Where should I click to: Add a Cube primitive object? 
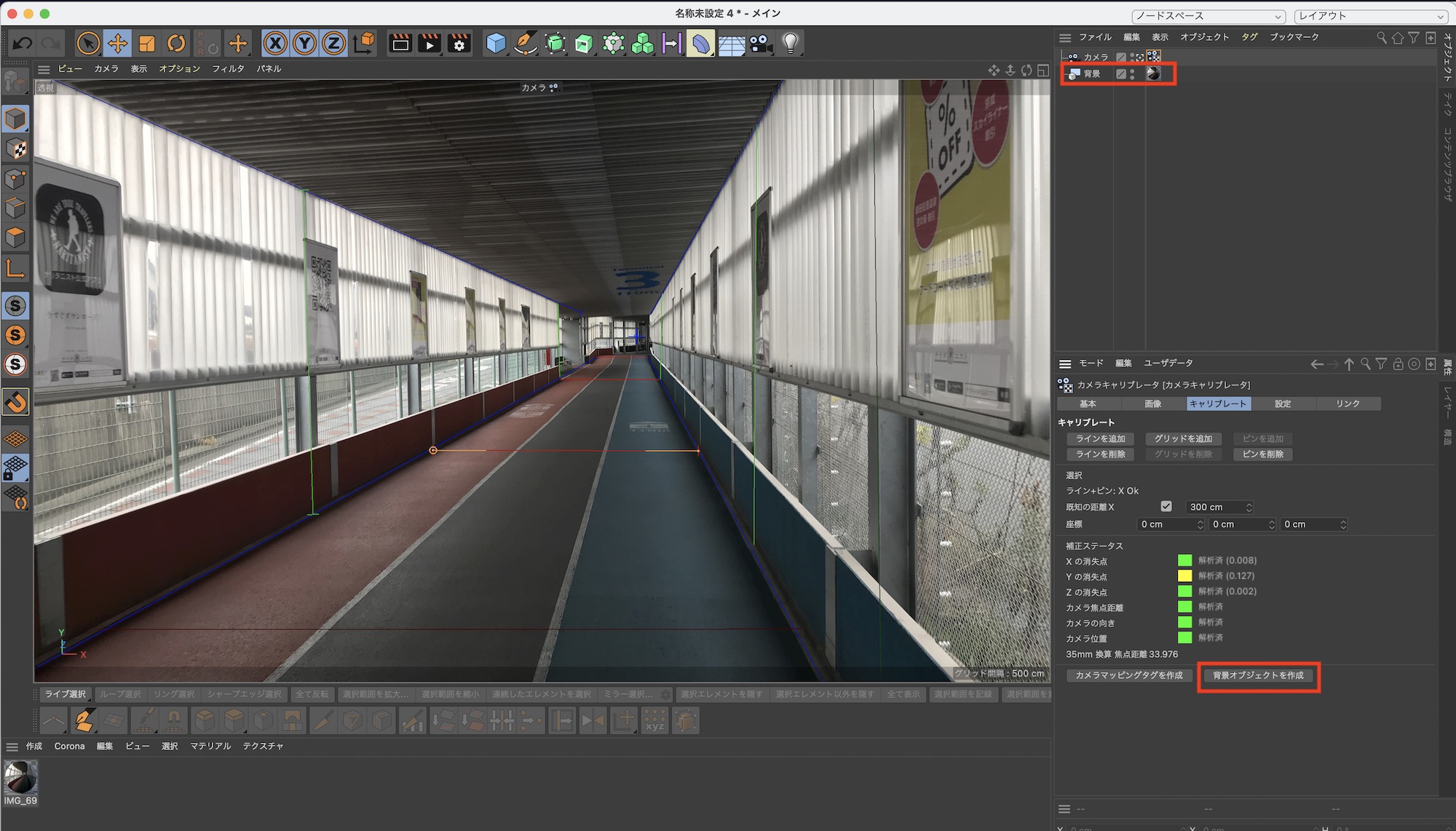click(496, 44)
